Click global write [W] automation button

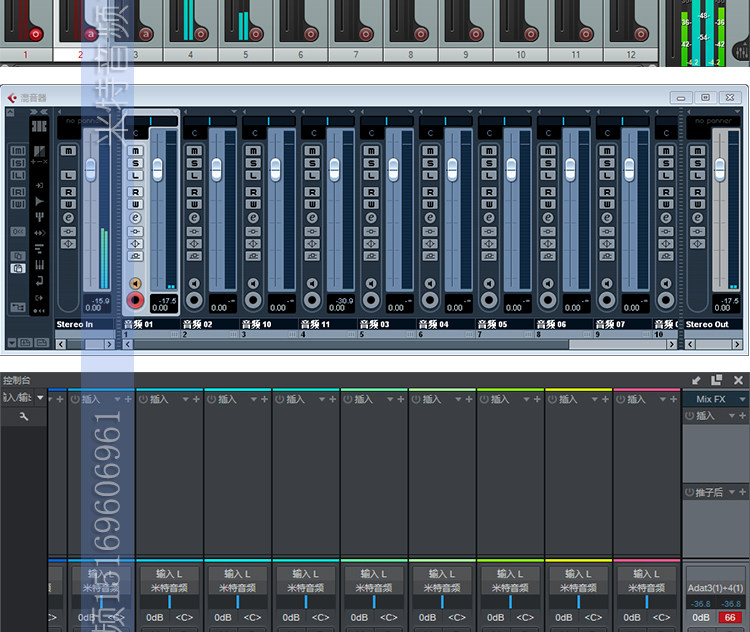point(18,204)
